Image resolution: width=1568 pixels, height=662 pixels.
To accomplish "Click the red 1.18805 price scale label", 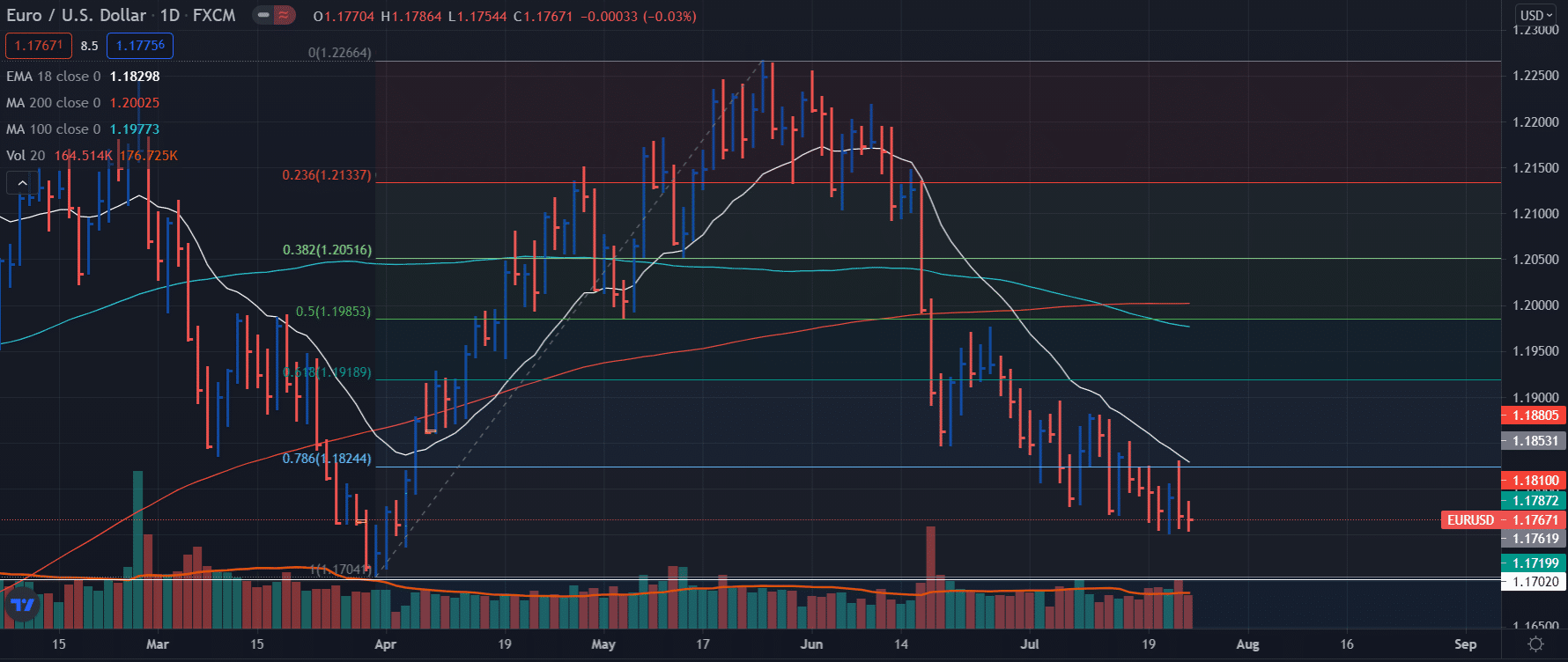I will pyautogui.click(x=1533, y=416).
